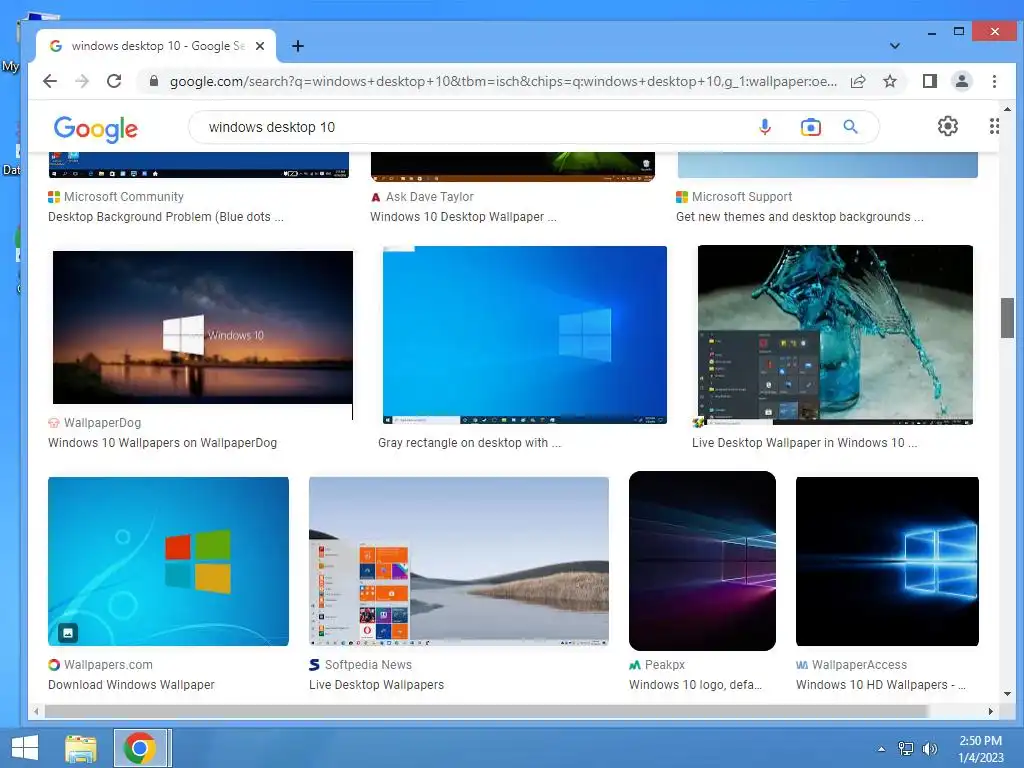Open Windows 10 Wallpapers on WallpaperDog
Viewport: 1024px width, 768px height.
(x=163, y=443)
